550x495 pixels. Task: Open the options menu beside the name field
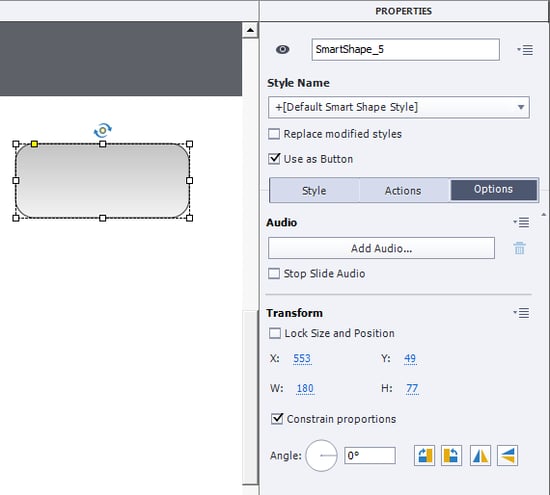(525, 50)
